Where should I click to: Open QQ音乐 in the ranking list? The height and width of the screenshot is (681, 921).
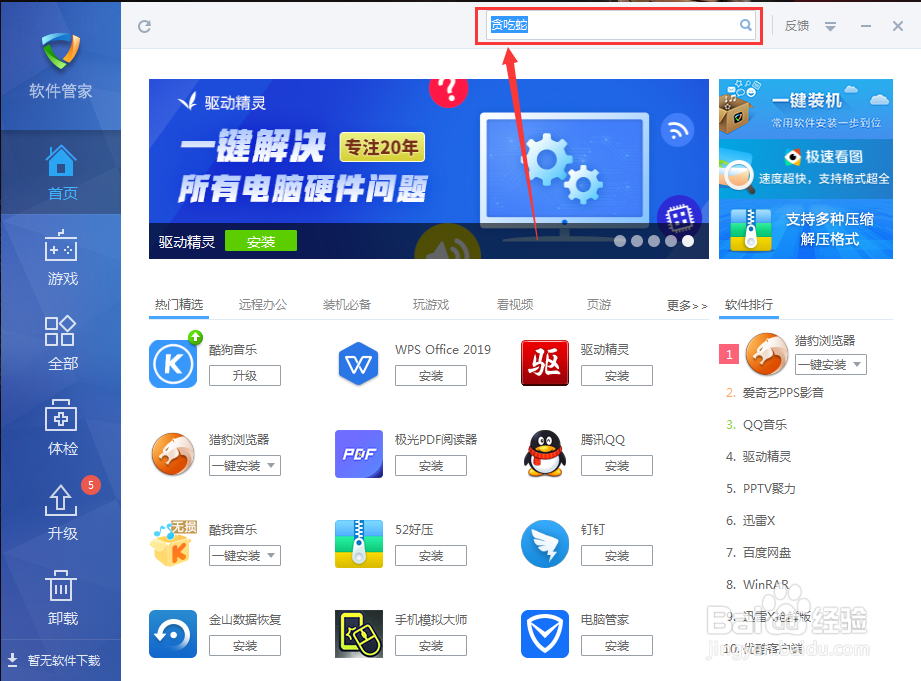765,424
